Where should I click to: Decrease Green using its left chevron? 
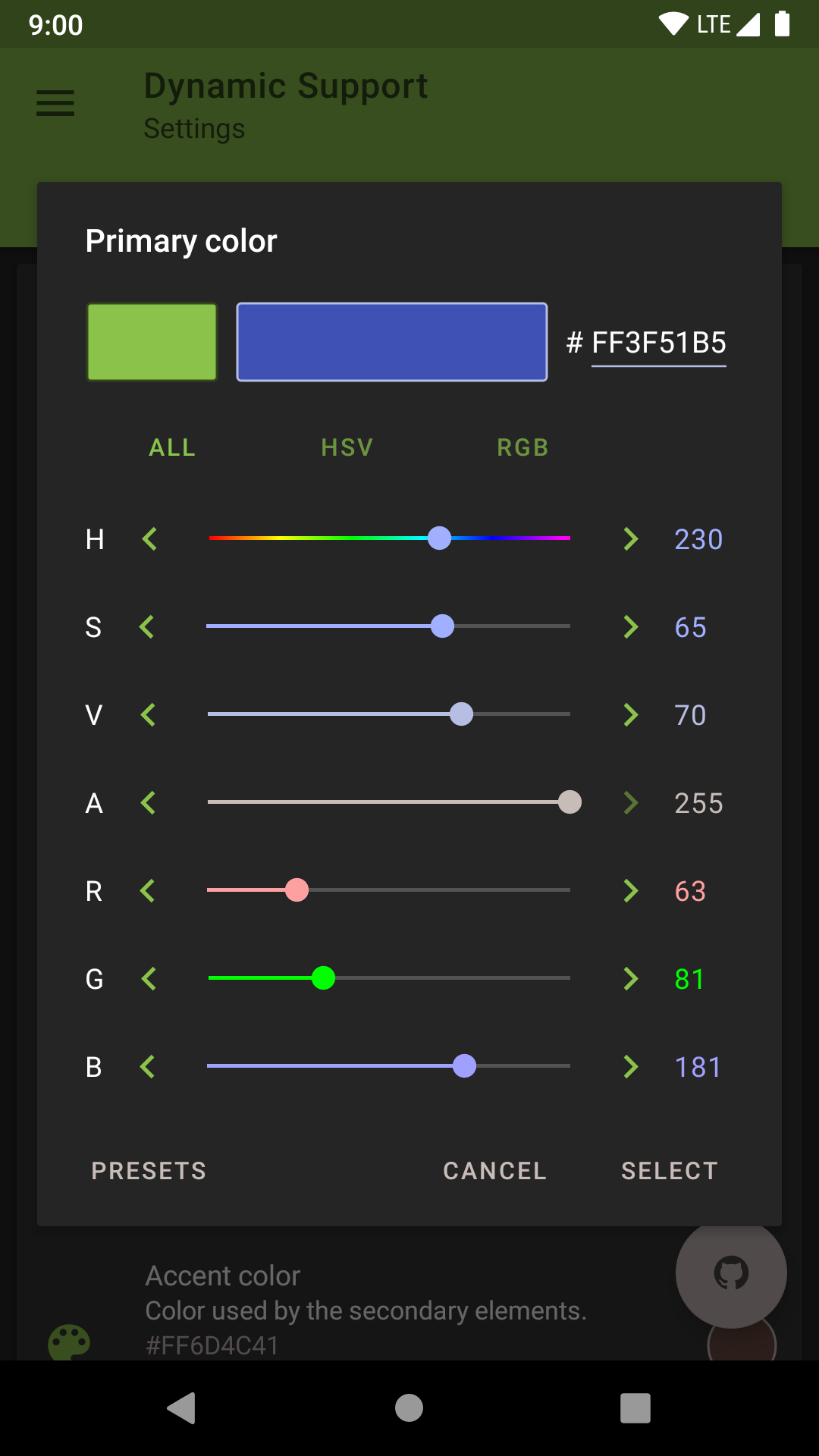pos(149,979)
